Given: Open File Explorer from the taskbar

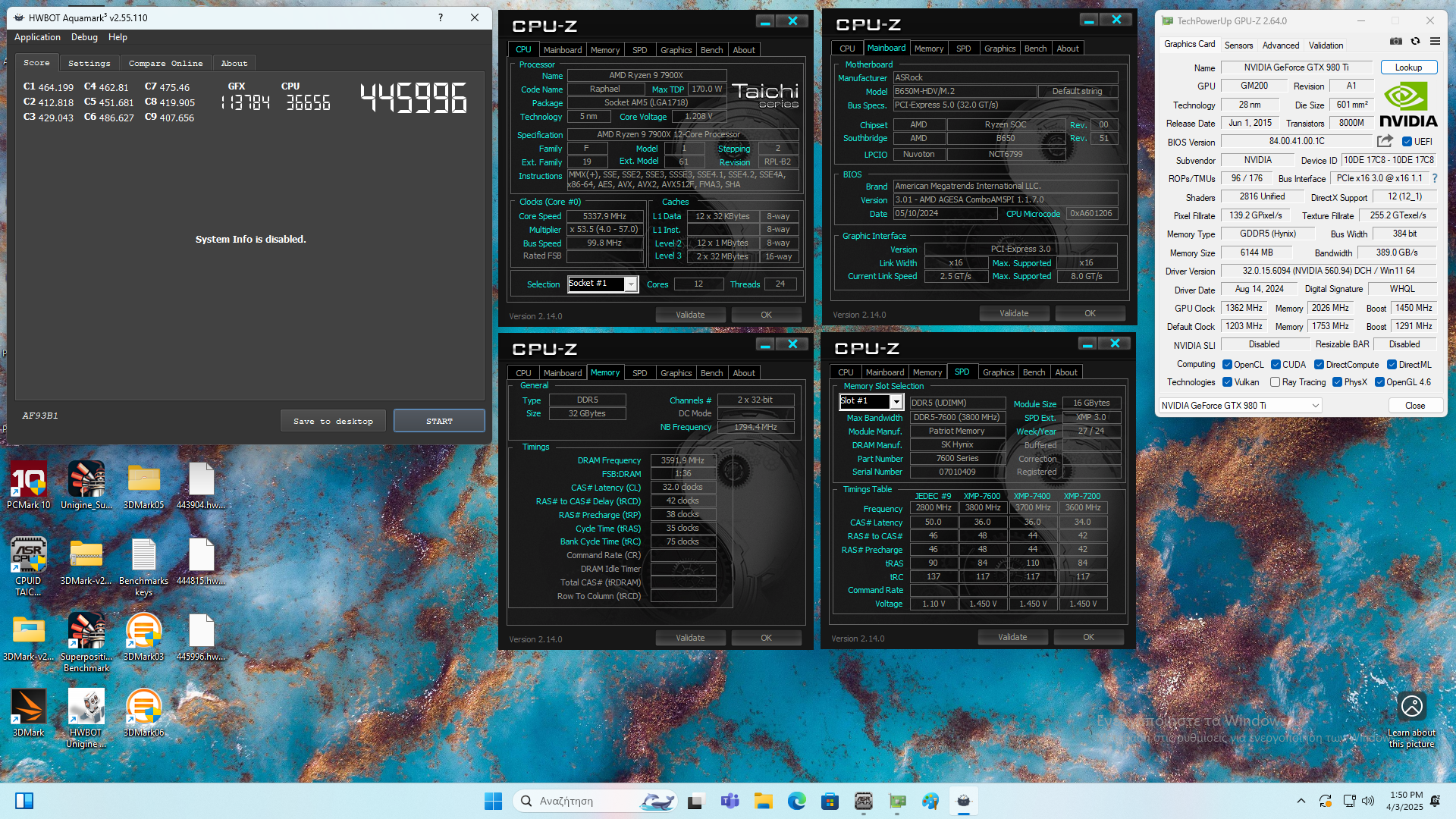Looking at the screenshot, I should click(x=763, y=801).
